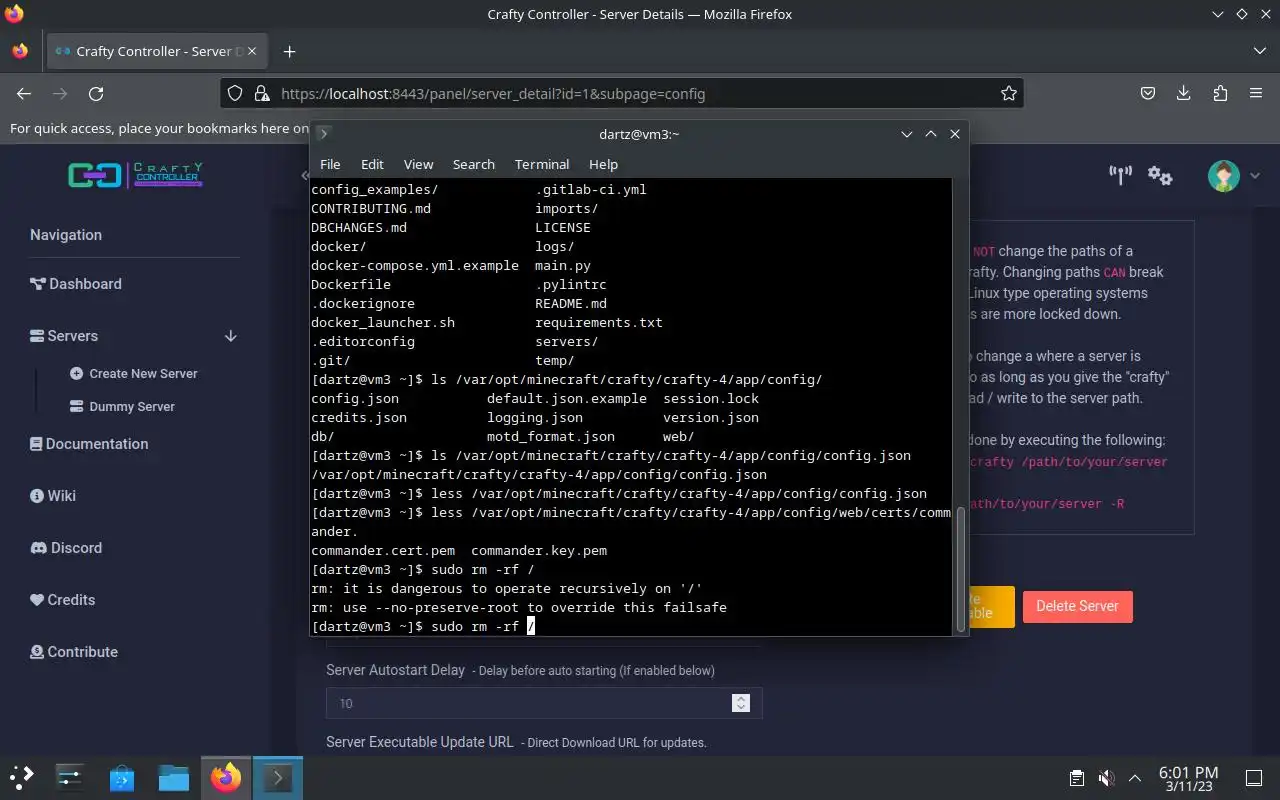Viewport: 1280px width, 800px height.
Task: Open a new Firefox tab
Action: 289,51
